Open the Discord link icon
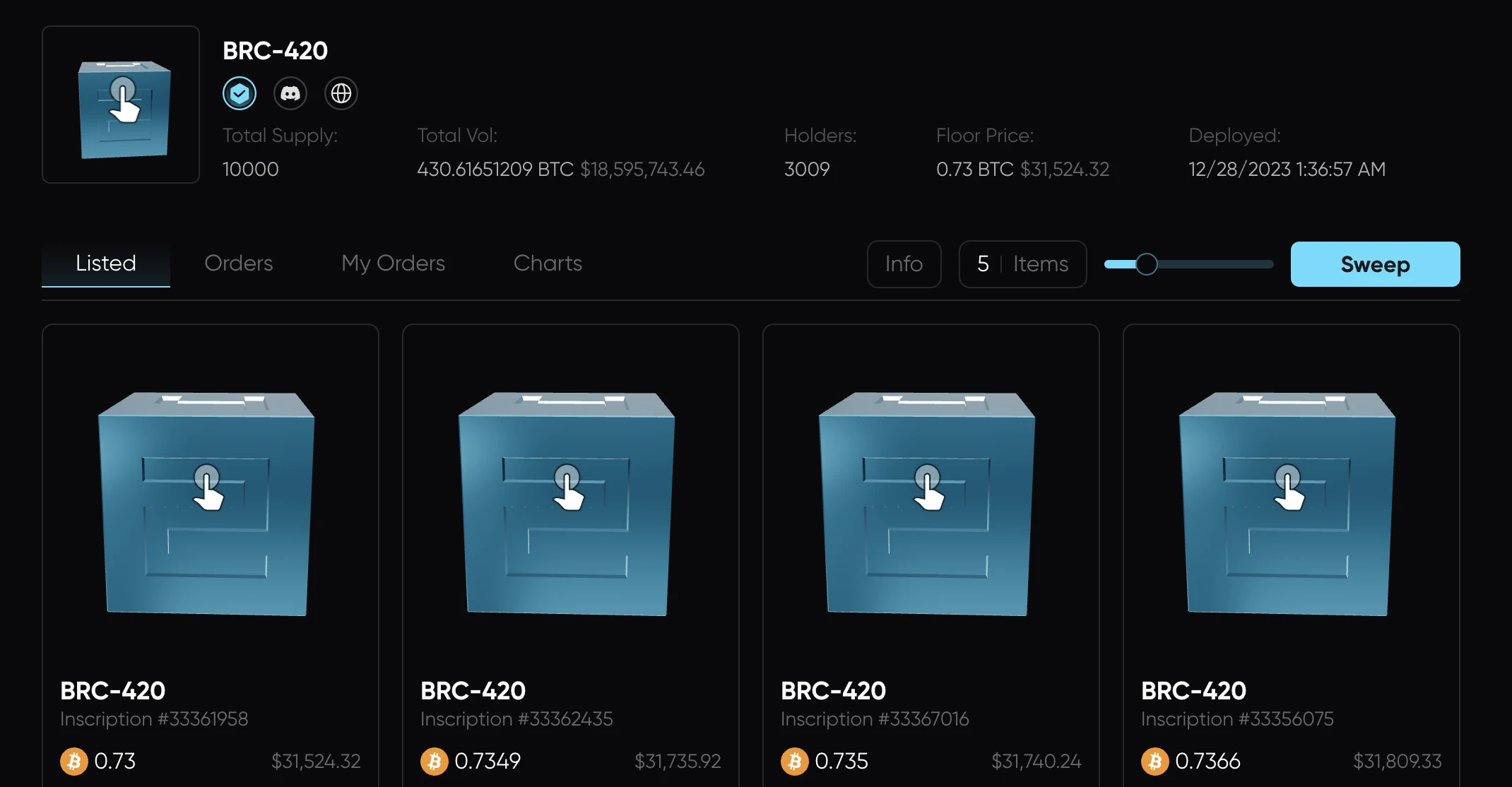 click(290, 93)
